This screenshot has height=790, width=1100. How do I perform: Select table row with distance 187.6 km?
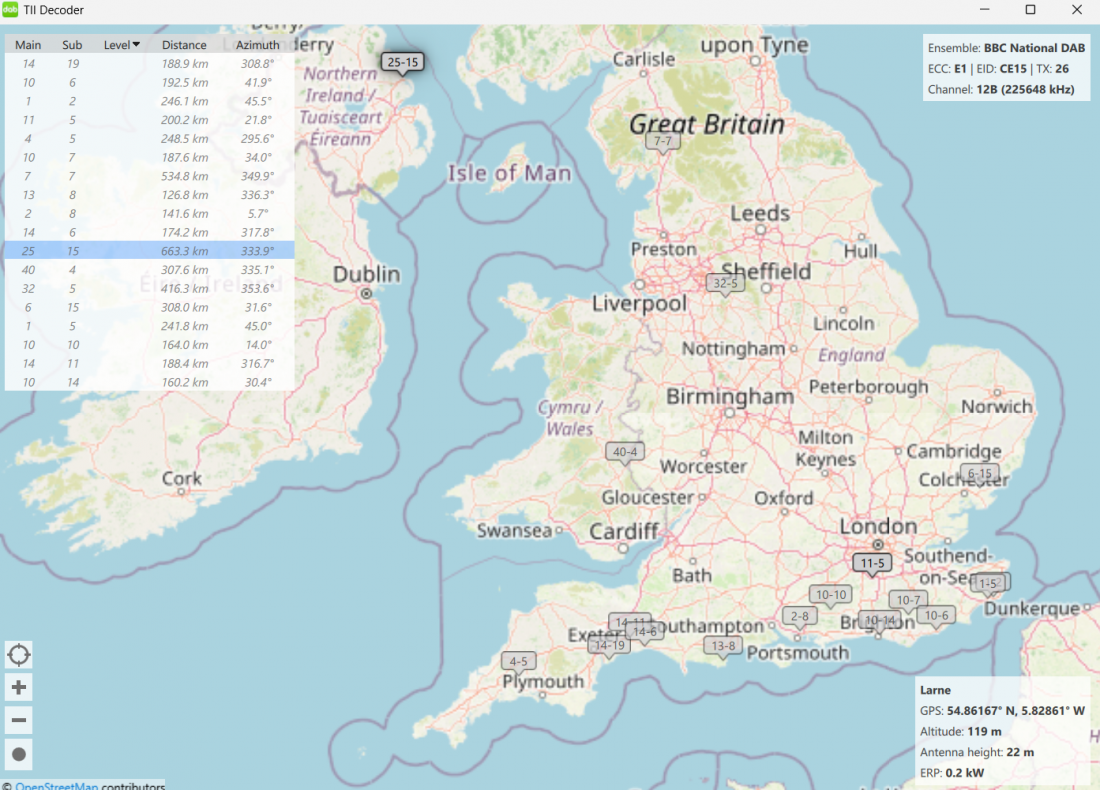149,158
